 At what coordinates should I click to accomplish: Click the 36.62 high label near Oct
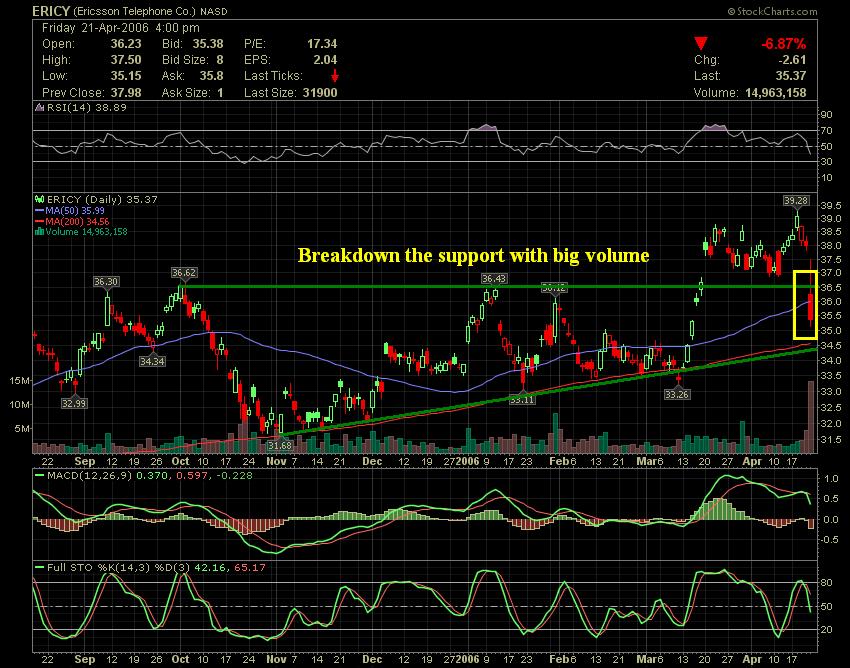click(x=184, y=273)
